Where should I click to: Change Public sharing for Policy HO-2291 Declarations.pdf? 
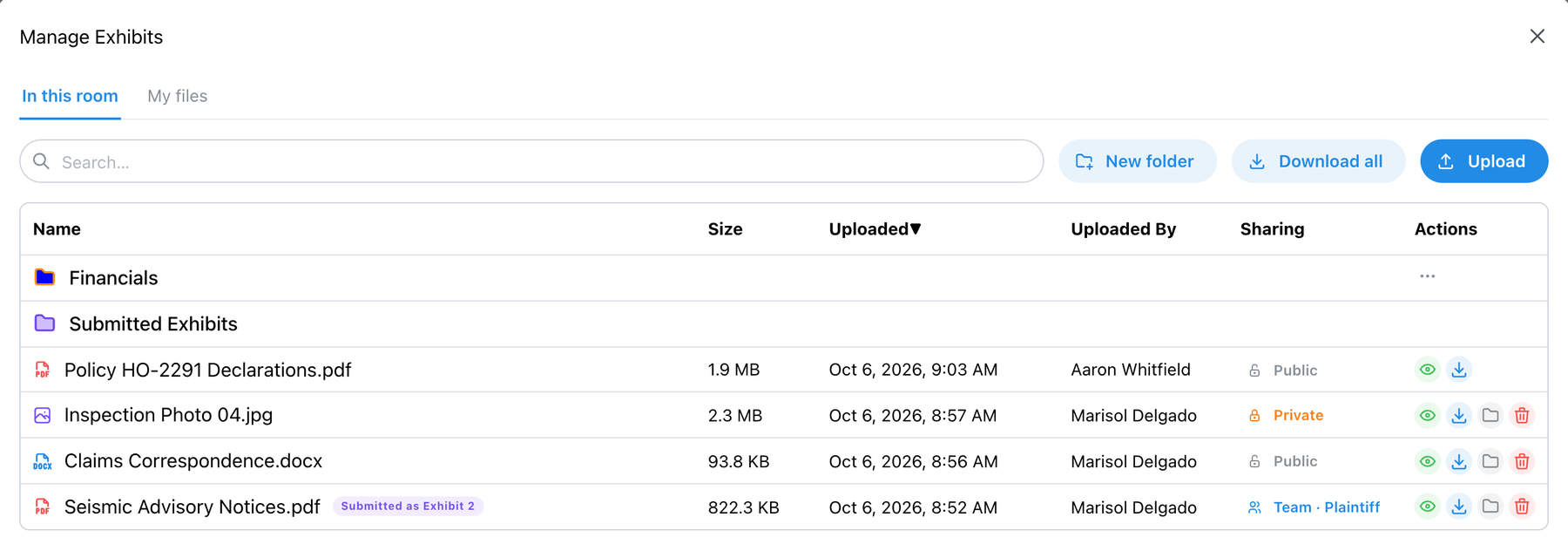point(1282,371)
